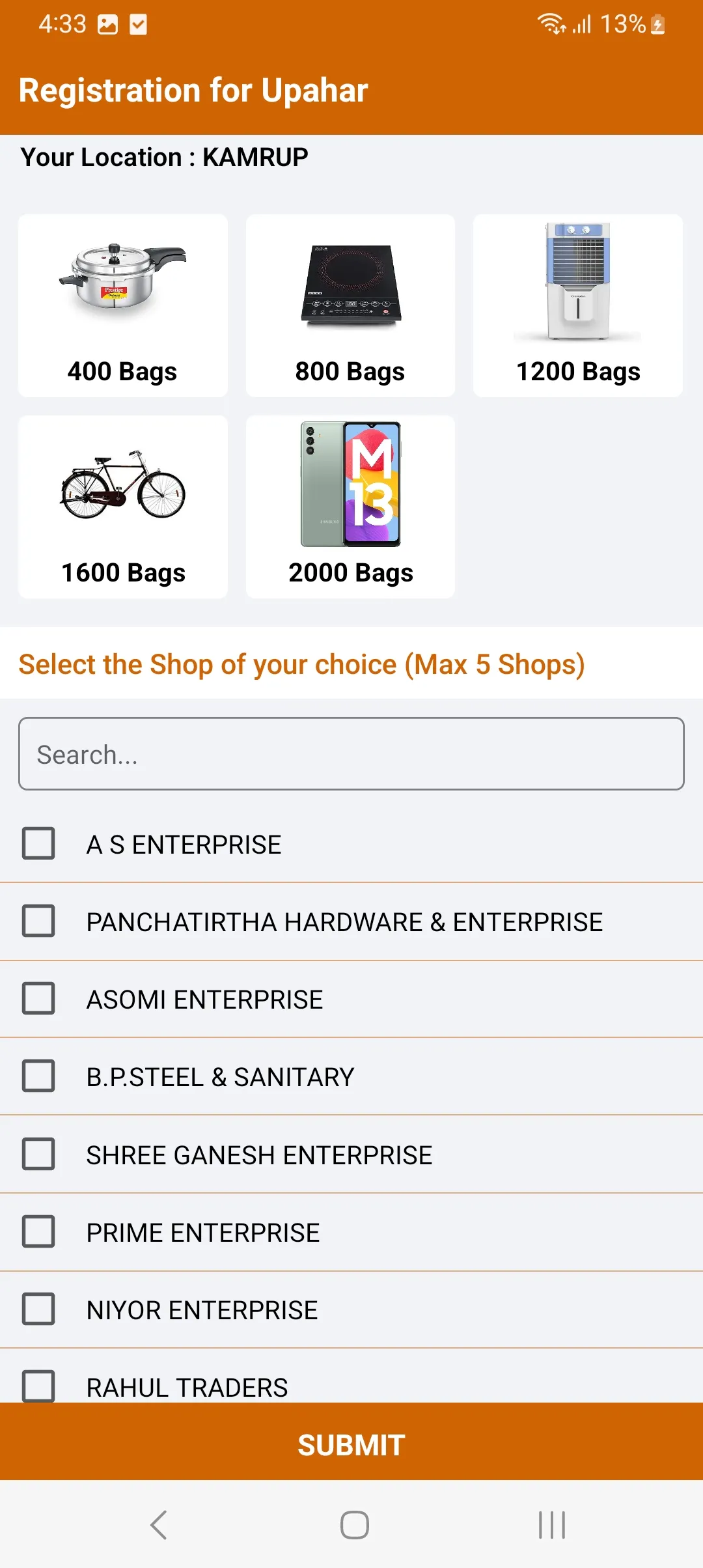Click the shop Search input field
The height and width of the screenshot is (1568, 703).
coord(351,754)
